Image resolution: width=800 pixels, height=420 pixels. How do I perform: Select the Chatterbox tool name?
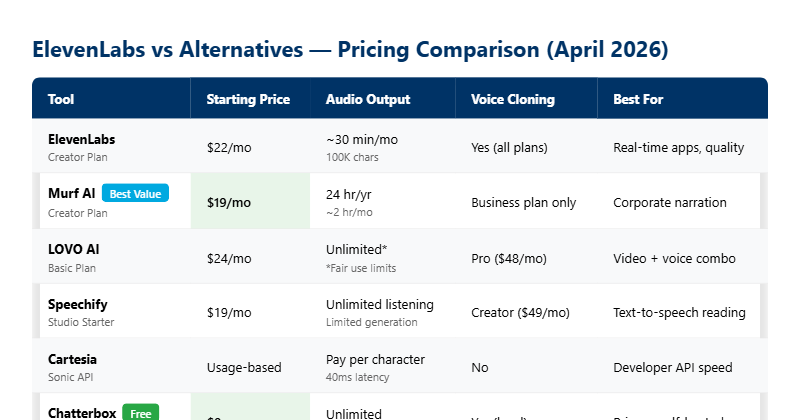coord(81,412)
